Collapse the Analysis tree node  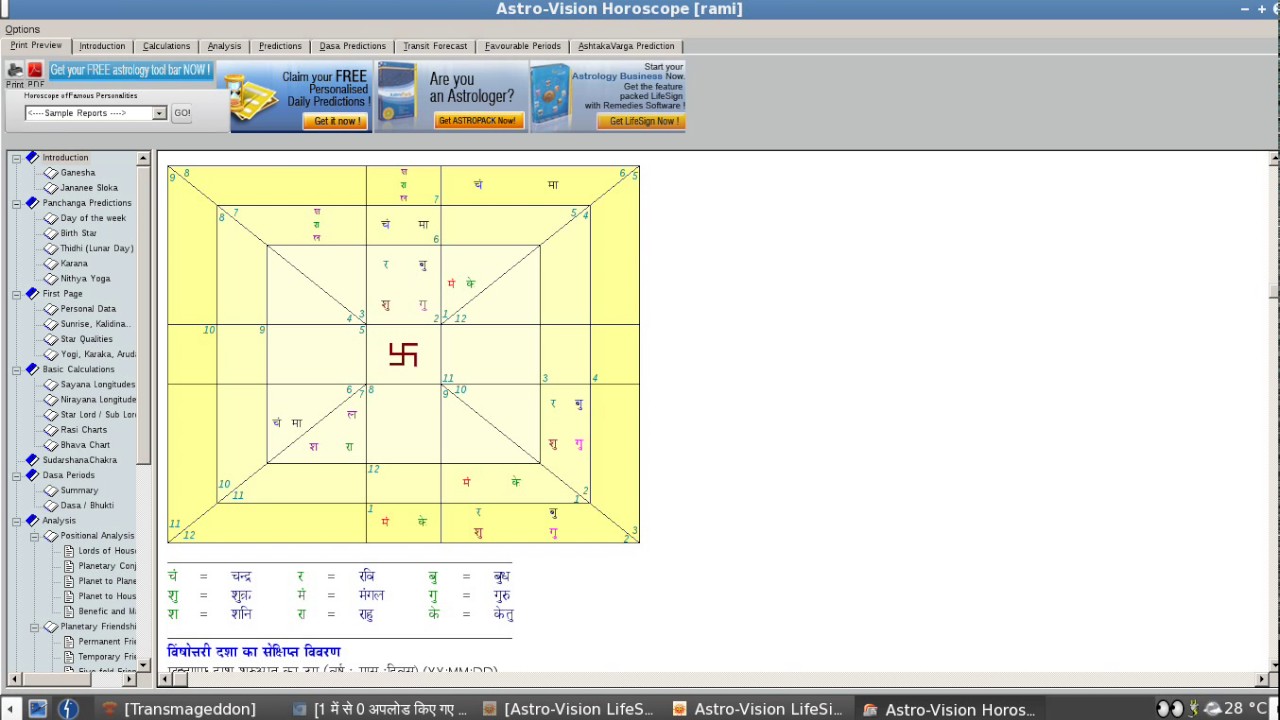coord(17,521)
